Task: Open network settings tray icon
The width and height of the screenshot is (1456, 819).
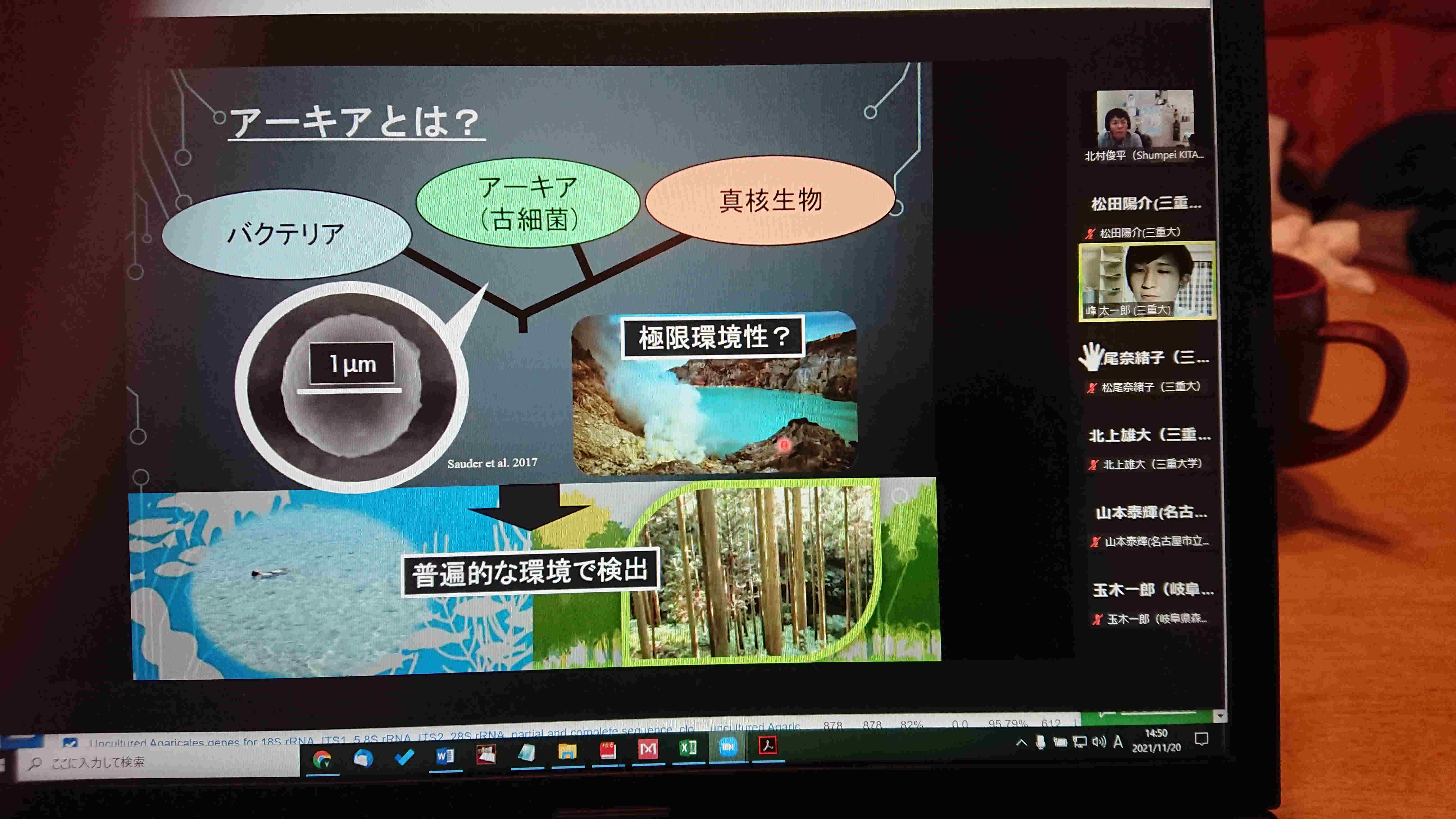Action: (1080, 741)
